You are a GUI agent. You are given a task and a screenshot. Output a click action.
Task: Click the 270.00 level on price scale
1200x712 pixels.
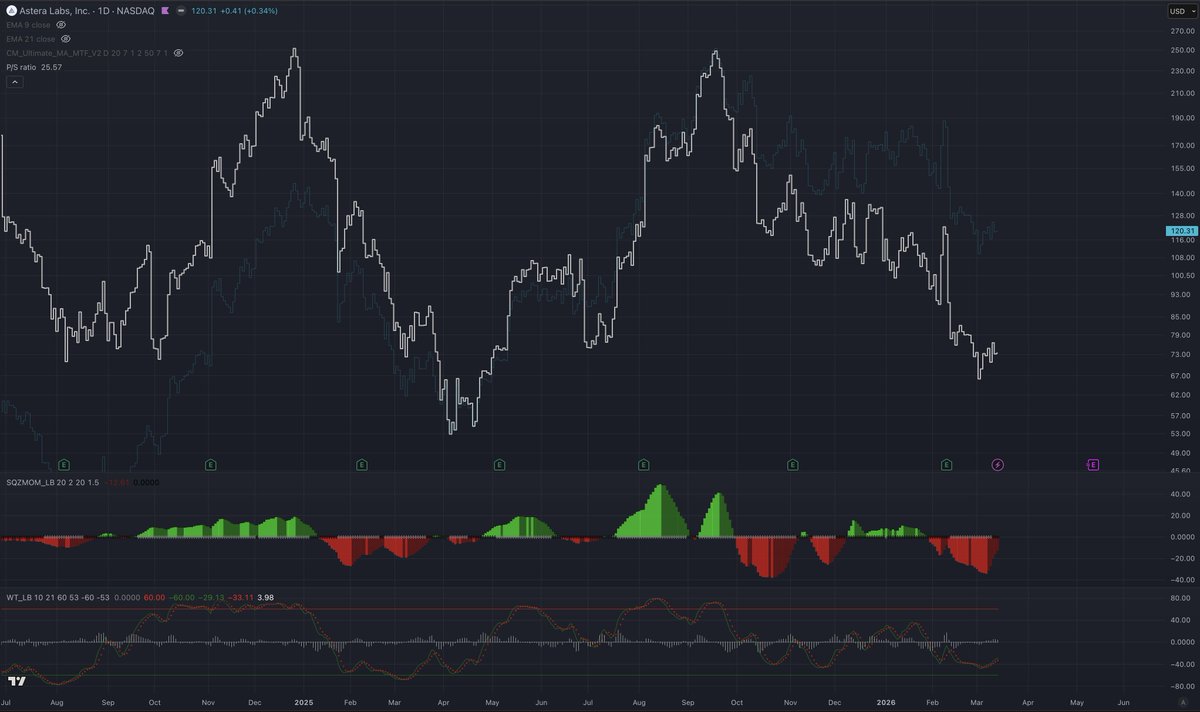1181,30
